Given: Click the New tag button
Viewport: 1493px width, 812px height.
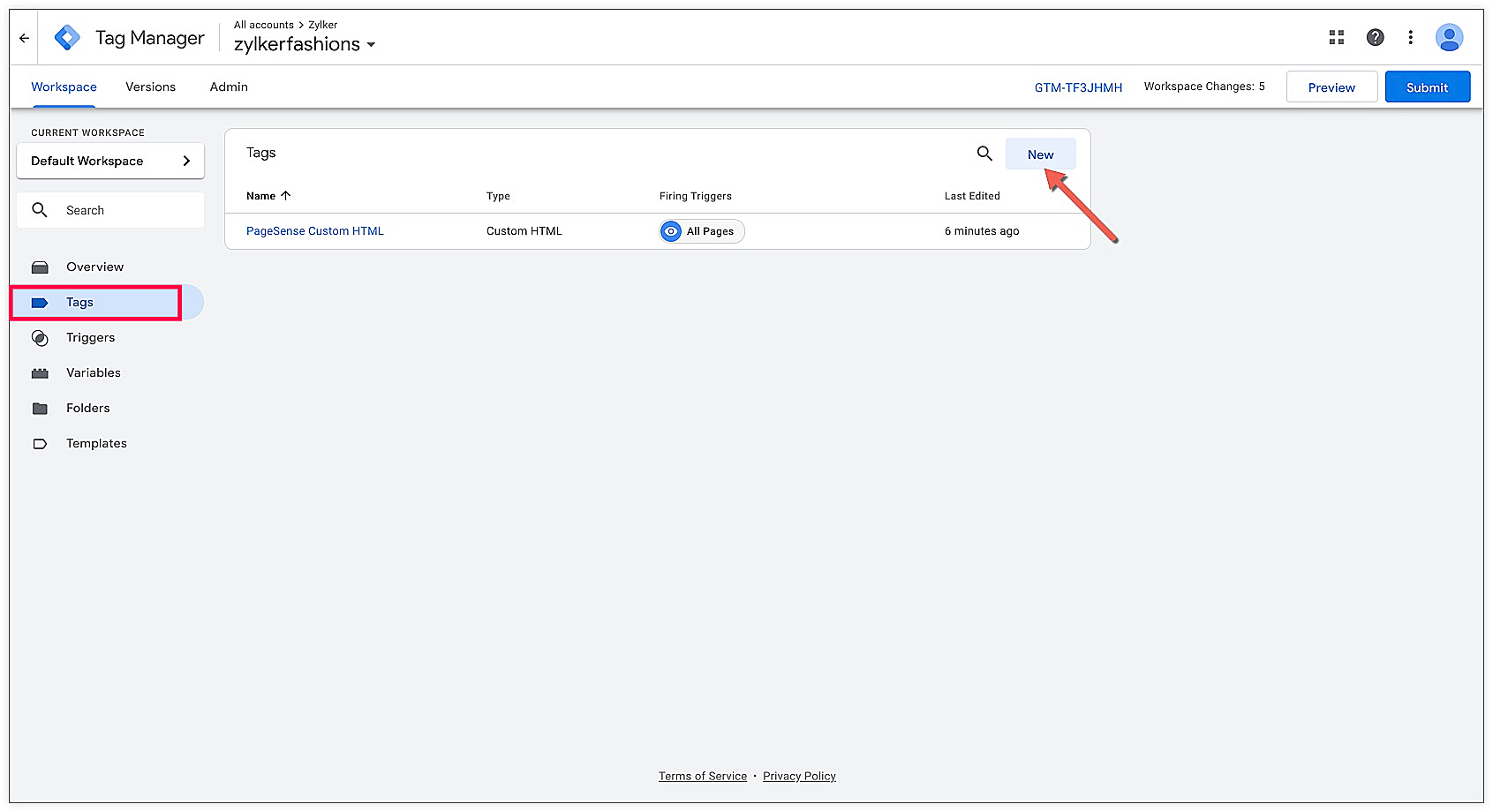Looking at the screenshot, I should pos(1040,154).
